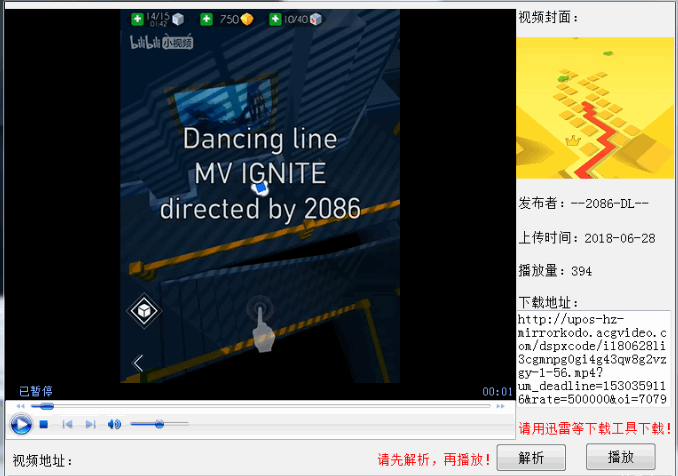
Task: Skip to previous track icon
Action: (67, 425)
